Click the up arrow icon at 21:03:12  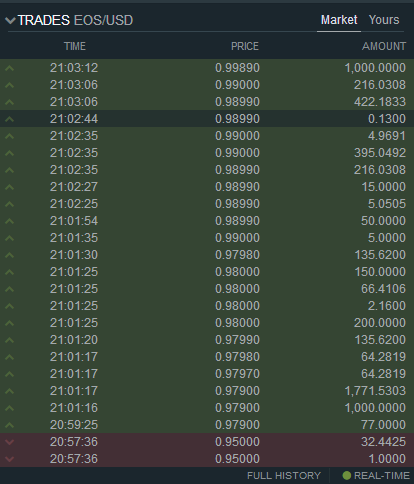10,68
